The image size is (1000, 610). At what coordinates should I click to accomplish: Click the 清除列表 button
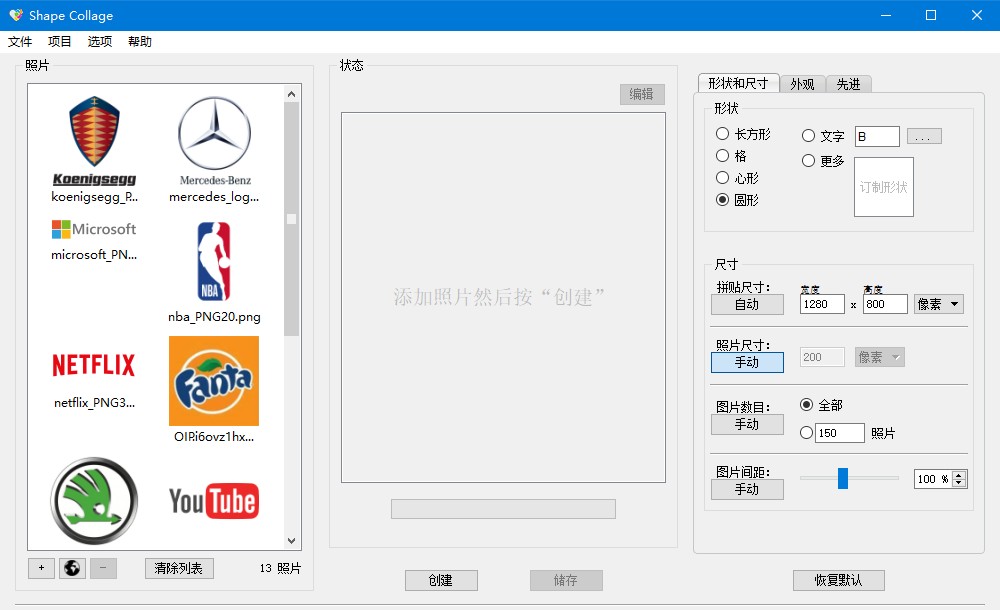point(179,568)
